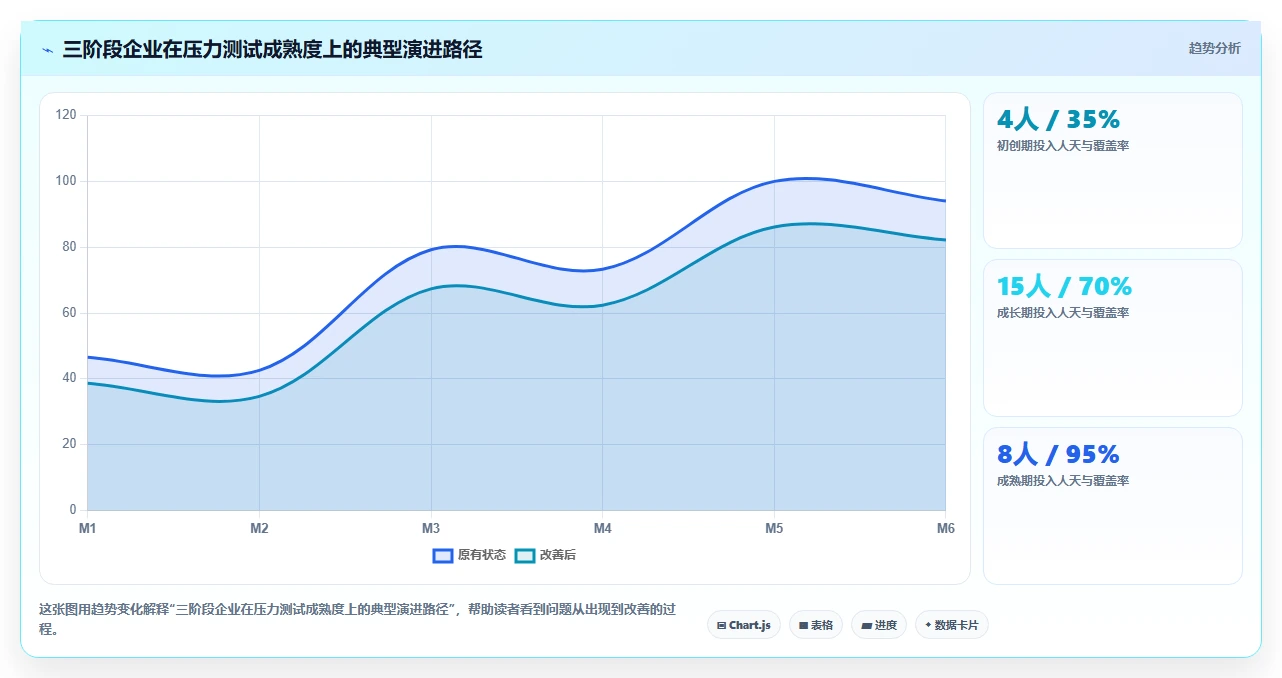Click the 80 y-axis value
The image size is (1282, 678).
click(69, 247)
